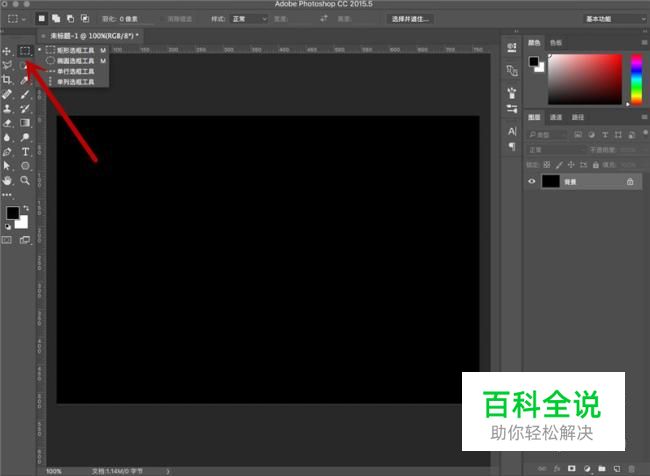Image resolution: width=650 pixels, height=476 pixels.
Task: Open the selection Style dropdown
Action: (249, 19)
